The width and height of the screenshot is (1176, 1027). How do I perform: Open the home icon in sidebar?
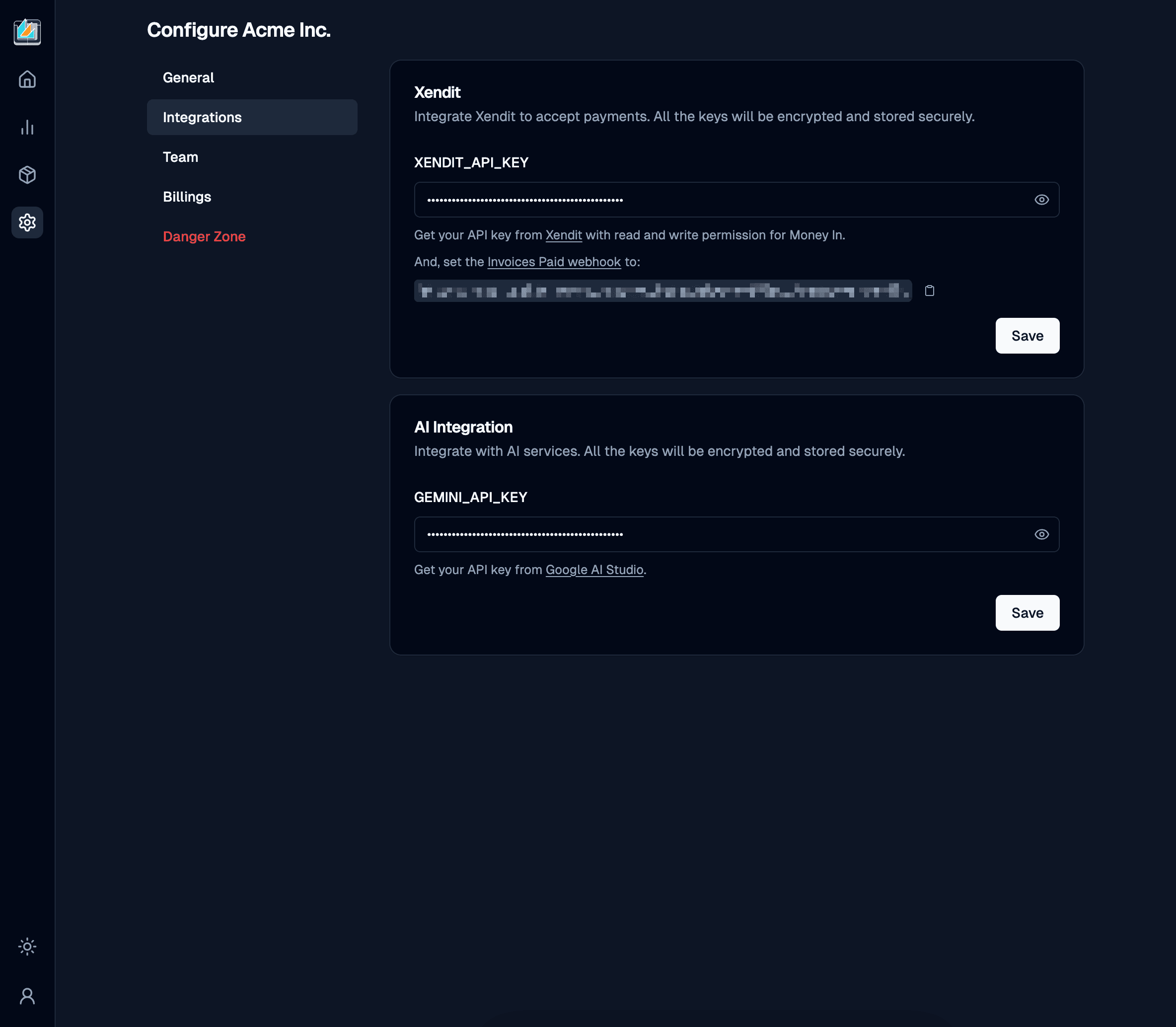[x=27, y=79]
